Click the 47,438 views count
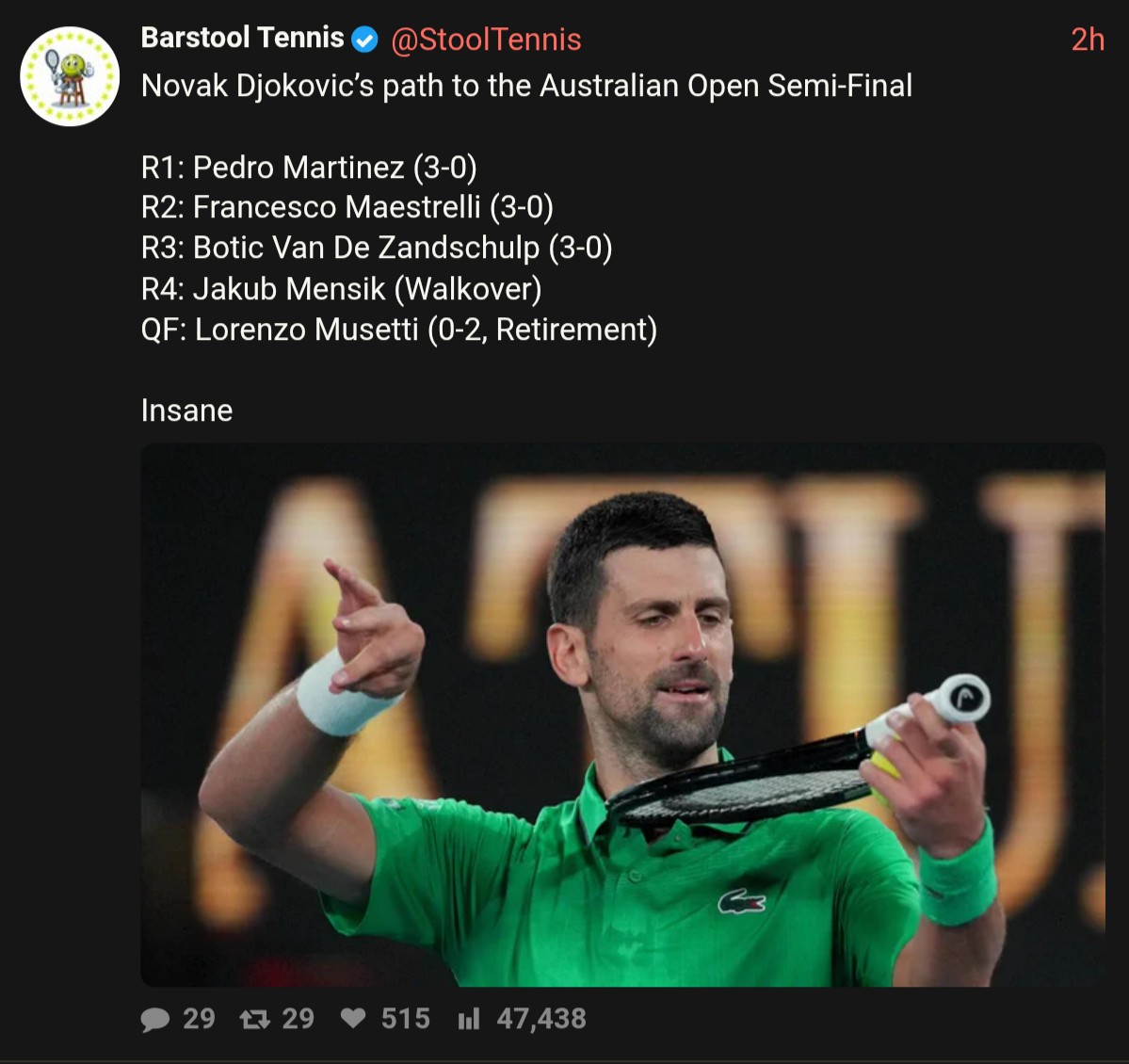The width and height of the screenshot is (1129, 1064). [x=541, y=1019]
